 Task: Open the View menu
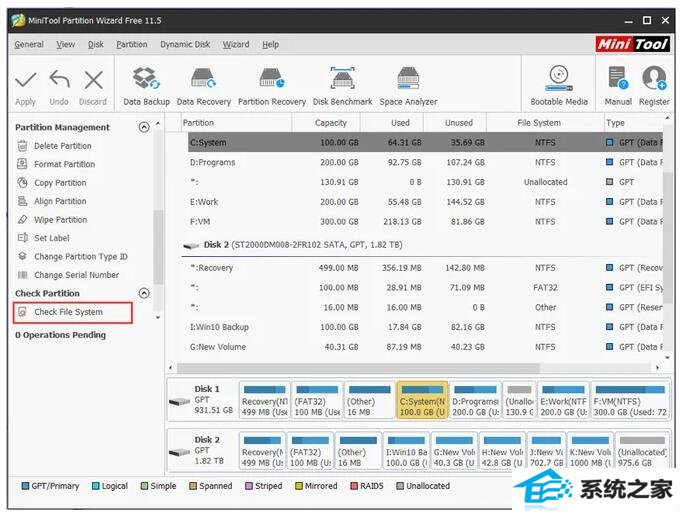66,44
